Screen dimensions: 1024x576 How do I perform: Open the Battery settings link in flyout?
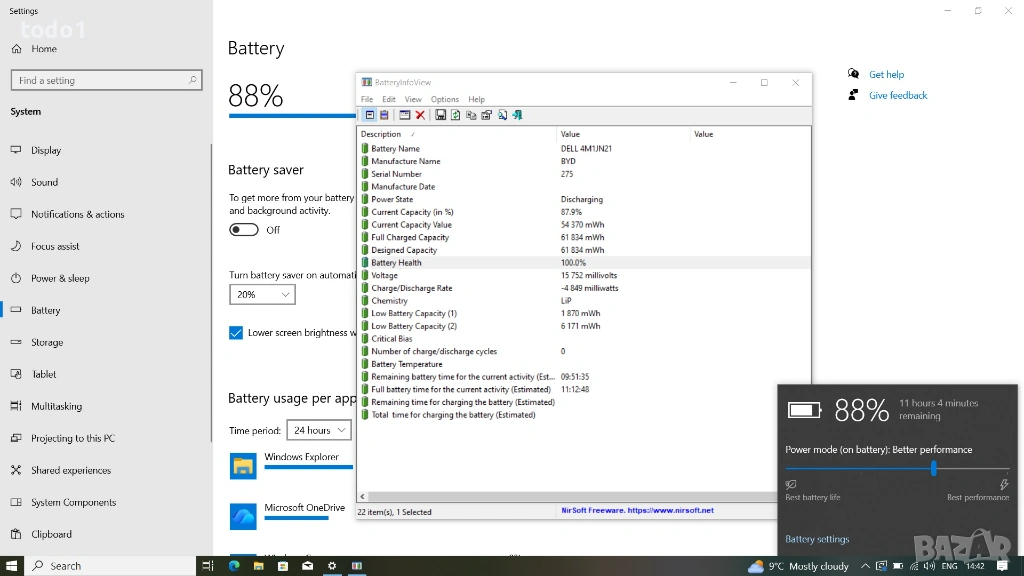pyautogui.click(x=817, y=539)
